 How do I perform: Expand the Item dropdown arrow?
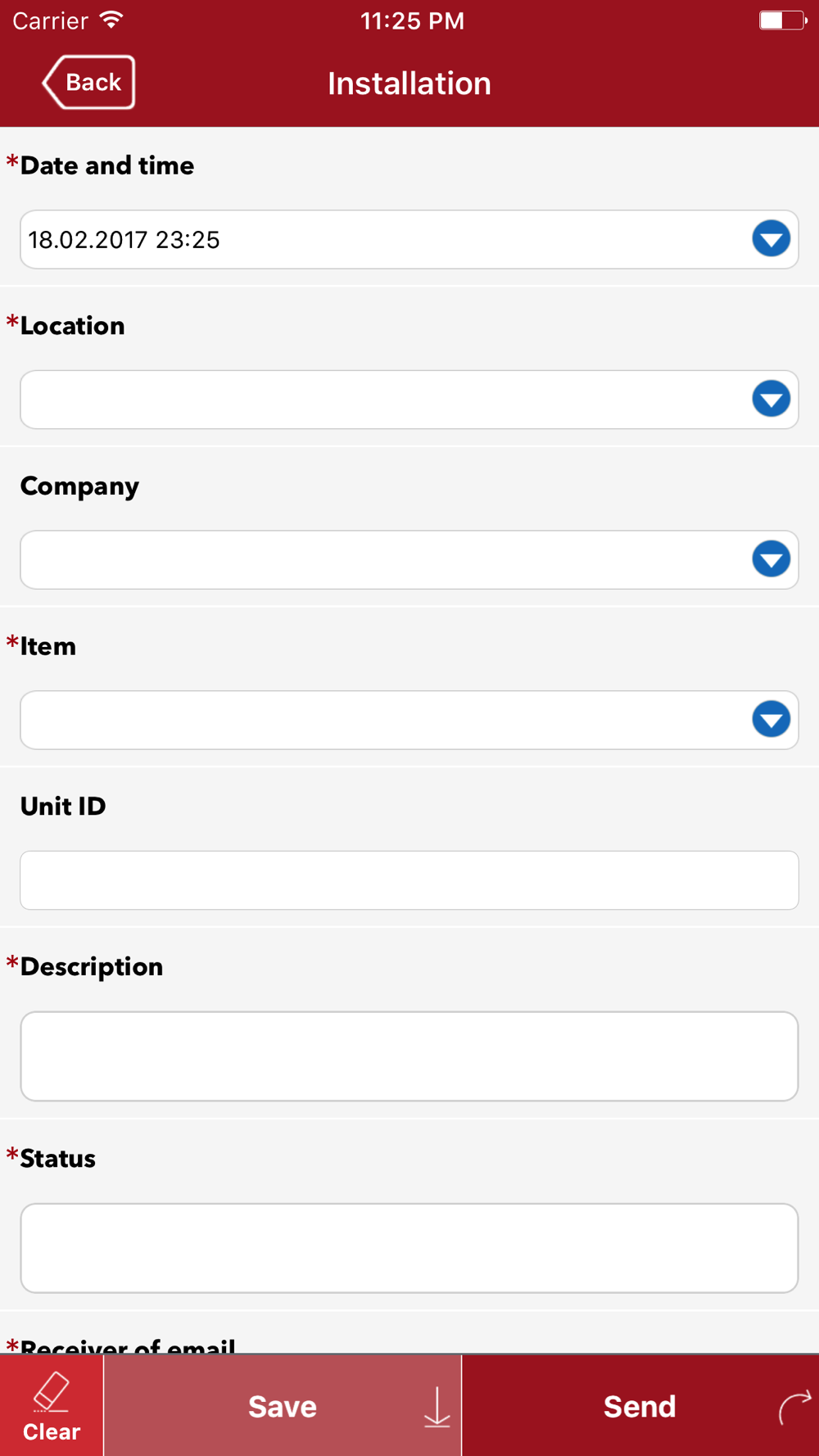771,720
